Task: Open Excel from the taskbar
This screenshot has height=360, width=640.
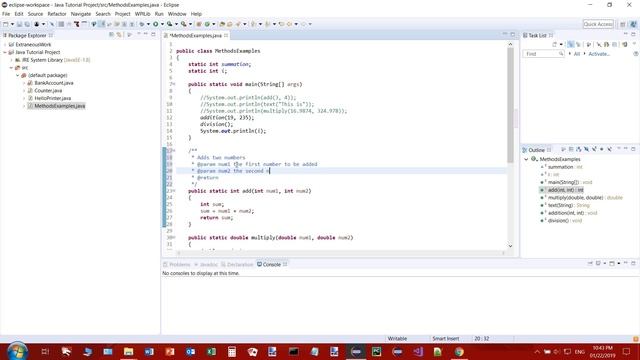Action: click(211, 351)
